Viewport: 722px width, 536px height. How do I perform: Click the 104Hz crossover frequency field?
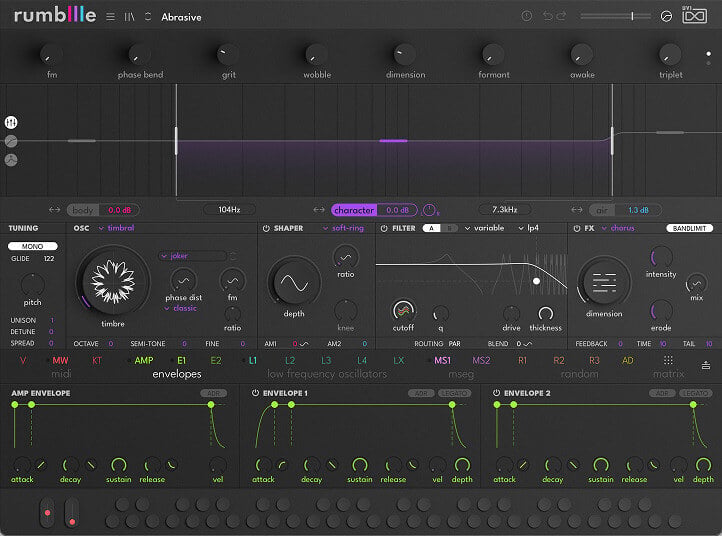click(229, 210)
